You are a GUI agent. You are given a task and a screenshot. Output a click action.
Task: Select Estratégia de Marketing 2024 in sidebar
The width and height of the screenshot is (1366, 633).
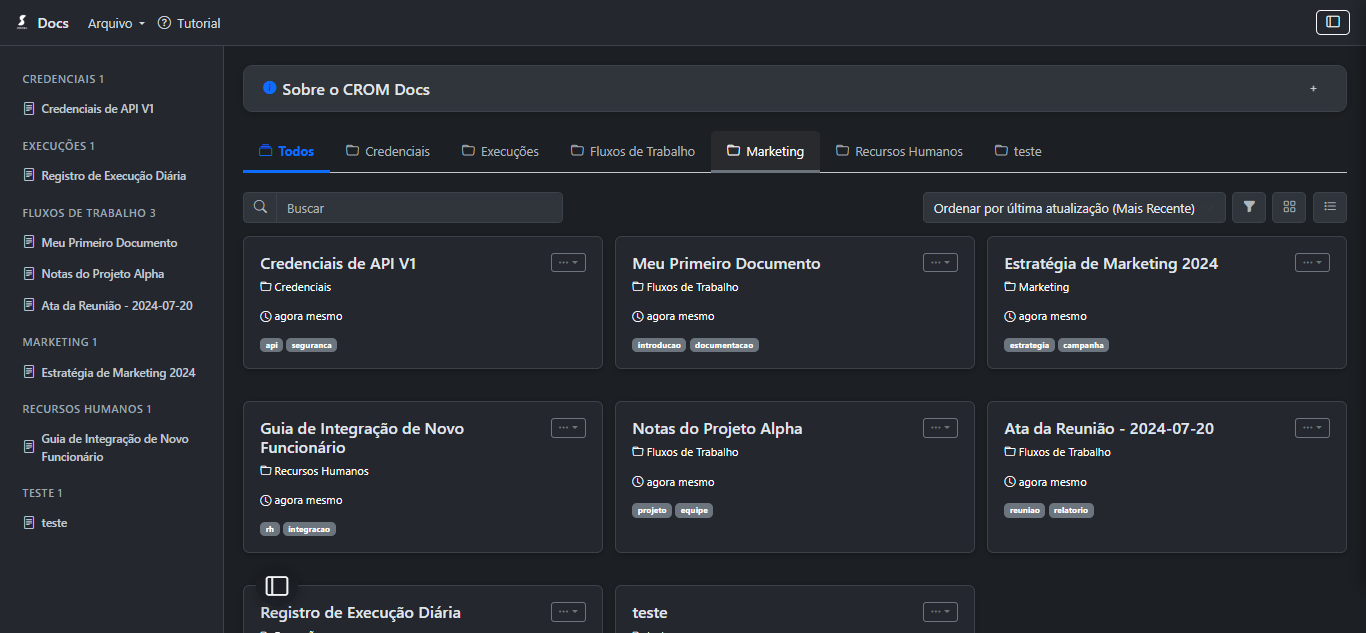click(x=118, y=373)
